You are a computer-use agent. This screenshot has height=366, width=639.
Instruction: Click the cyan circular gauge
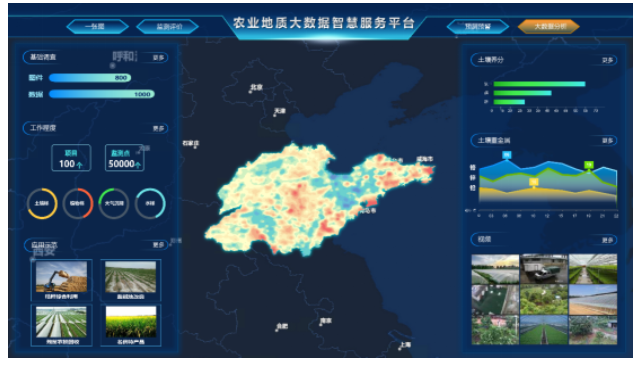(x=150, y=203)
